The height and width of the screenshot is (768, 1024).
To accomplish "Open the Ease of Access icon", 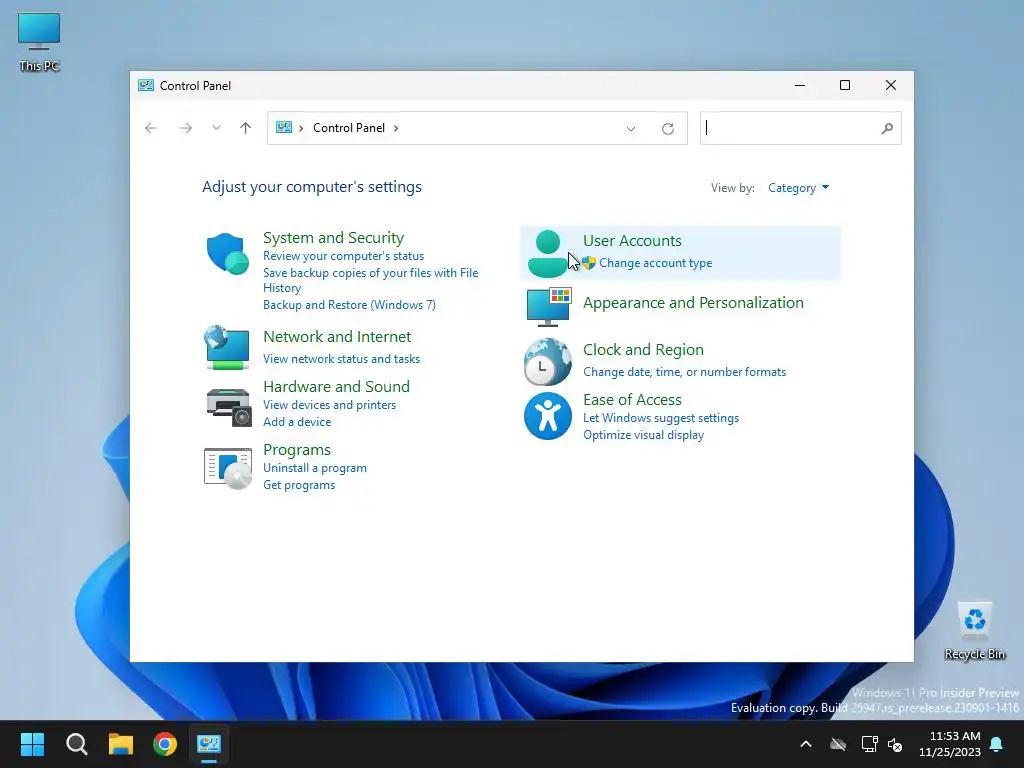I will 547,416.
